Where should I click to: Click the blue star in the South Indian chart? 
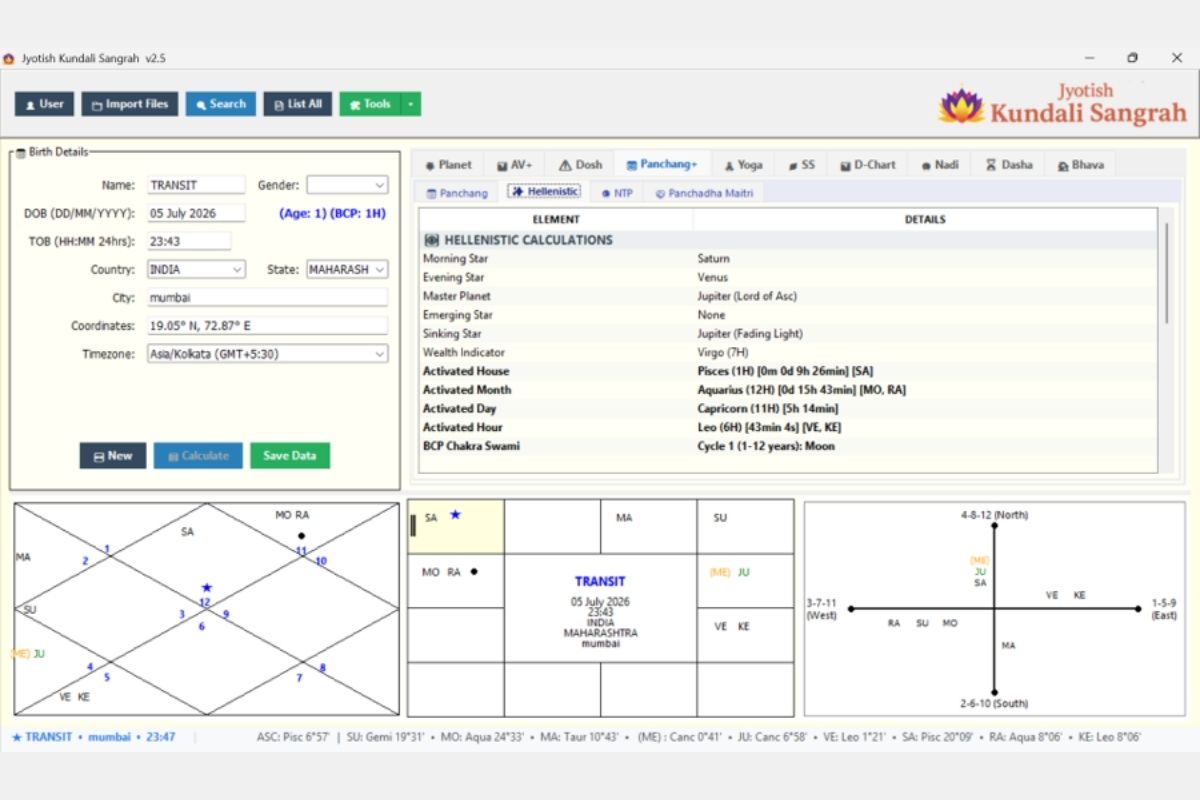pyautogui.click(x=455, y=515)
